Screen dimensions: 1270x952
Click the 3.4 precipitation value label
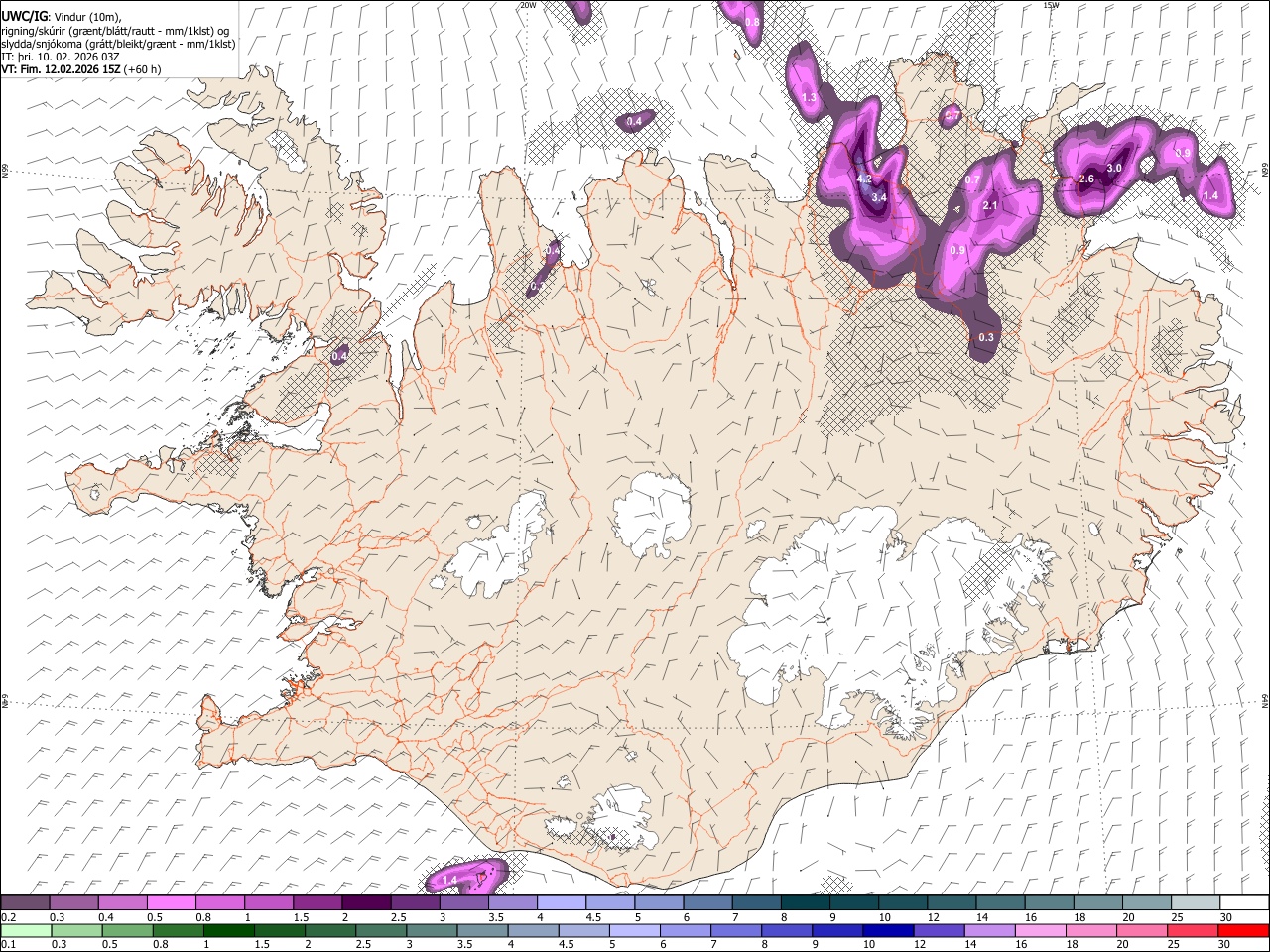tap(879, 197)
